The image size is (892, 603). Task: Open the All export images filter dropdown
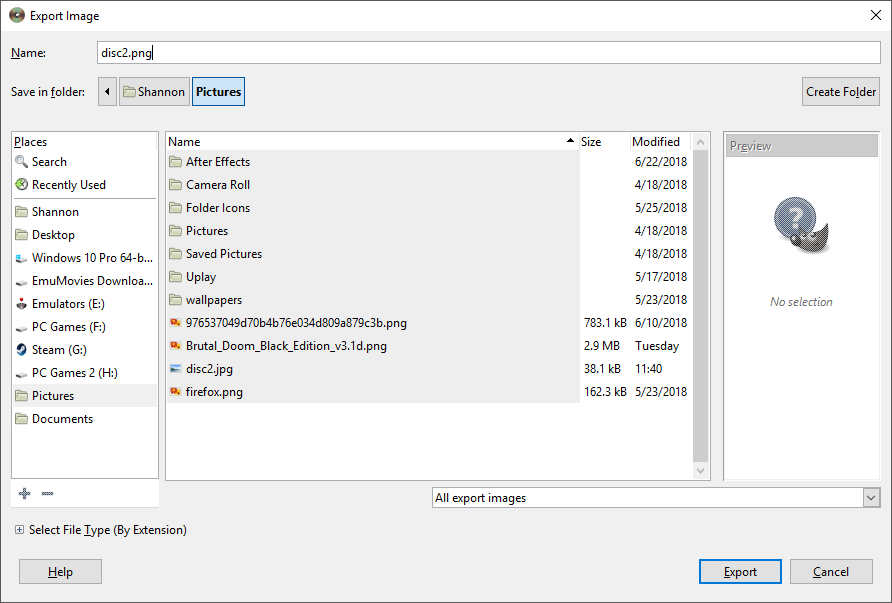pos(871,498)
